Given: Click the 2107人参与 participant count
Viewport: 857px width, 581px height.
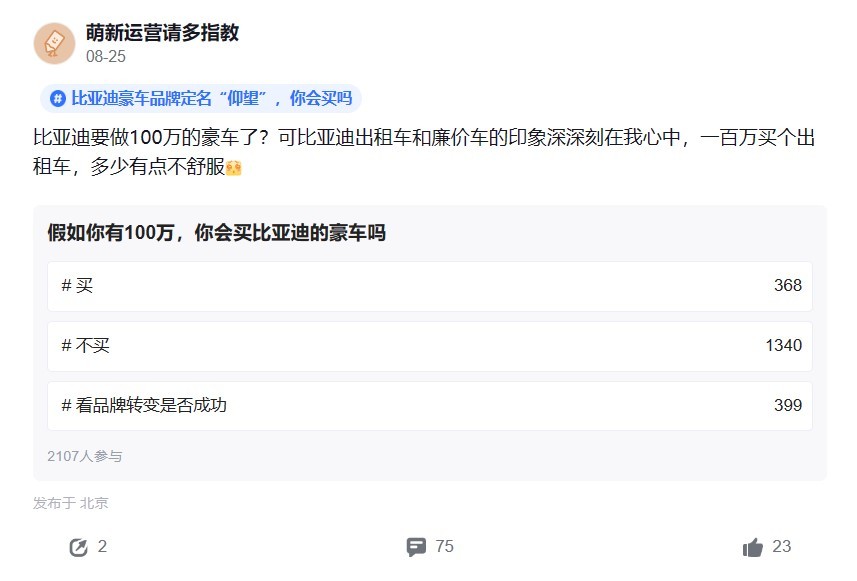Looking at the screenshot, I should [85, 456].
